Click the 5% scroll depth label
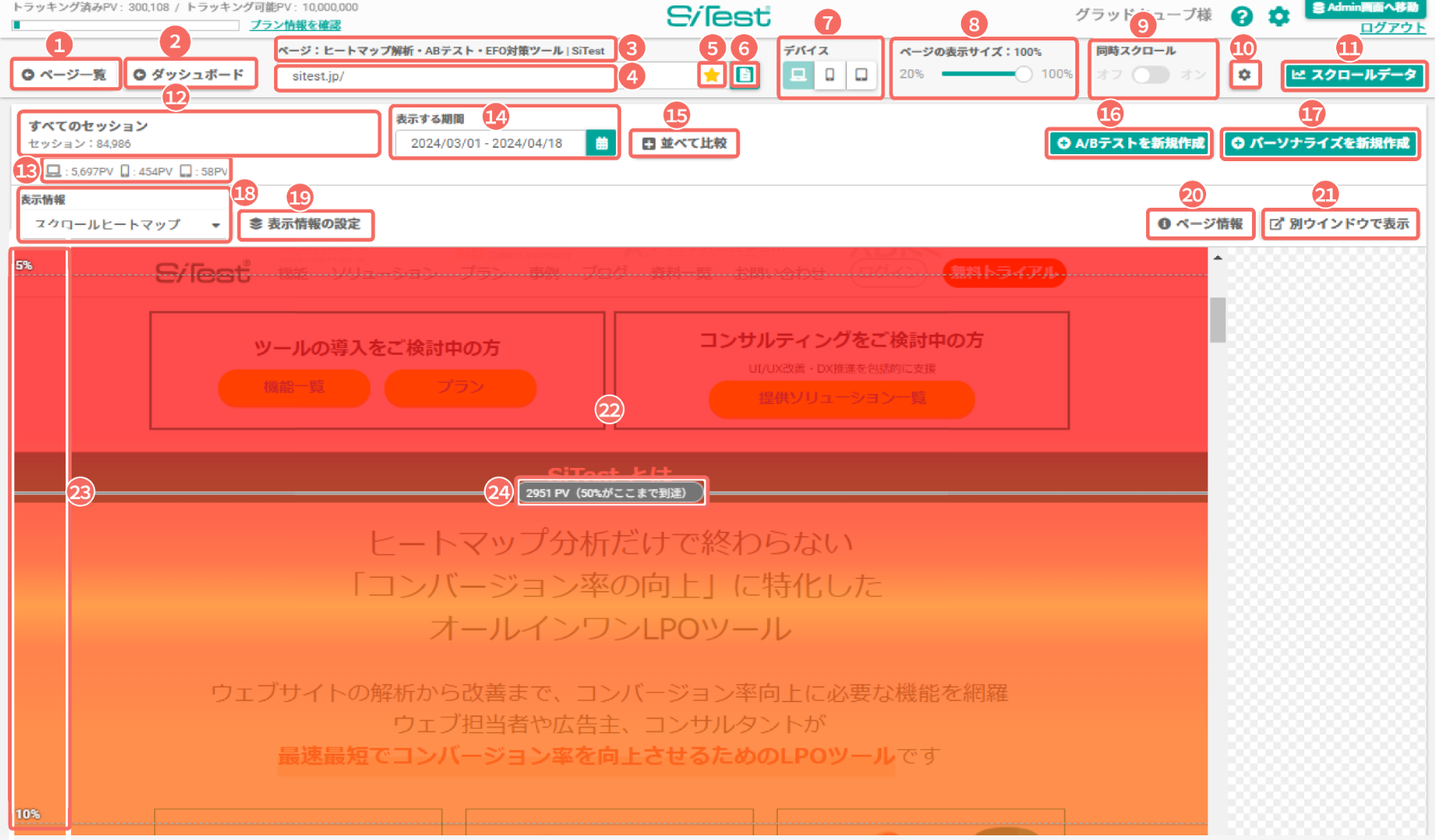Image resolution: width=1435 pixels, height=840 pixels. (24, 265)
